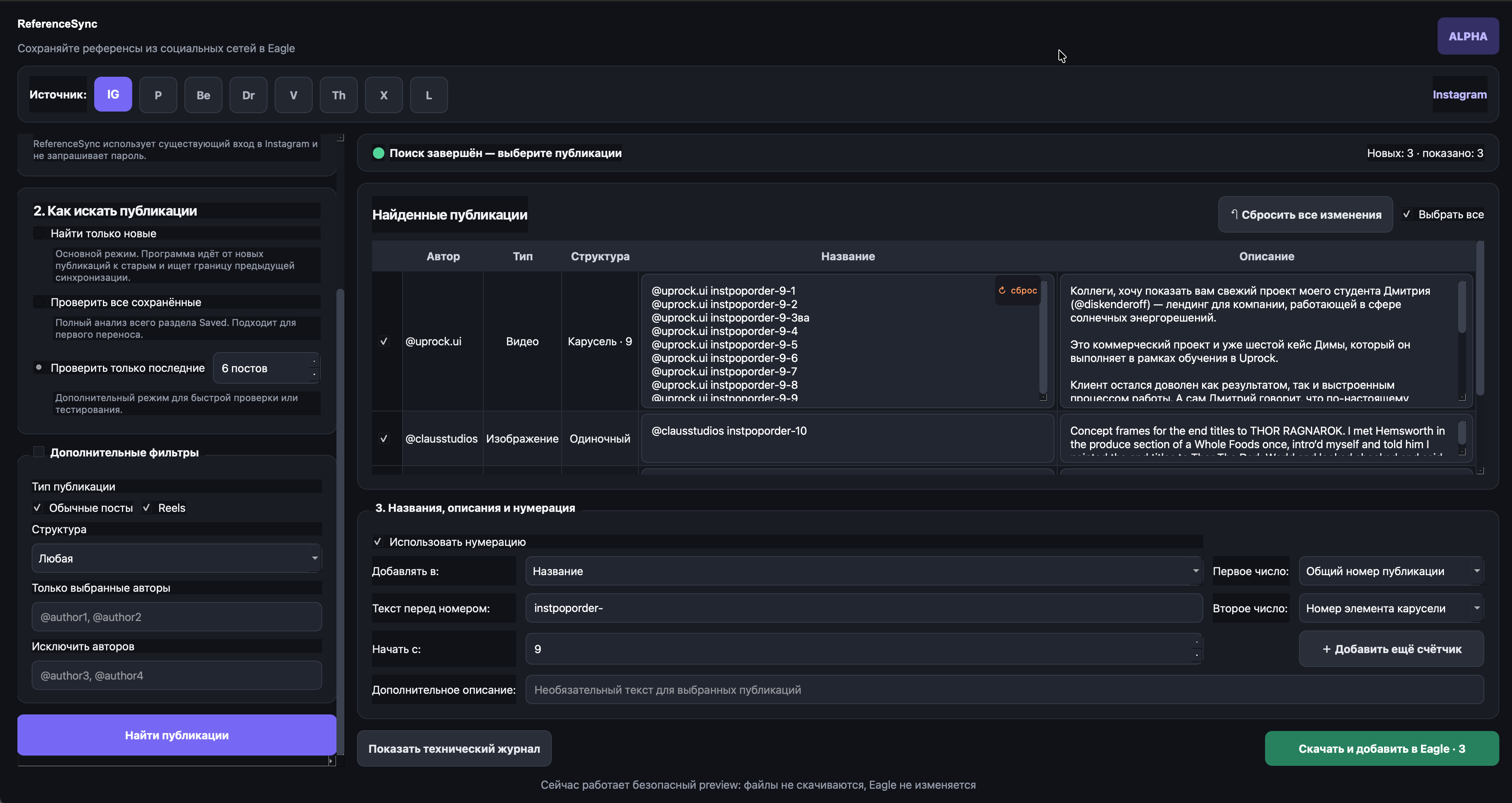Uncheck the Reels checkbox
The width and height of the screenshot is (1512, 803).
click(x=146, y=508)
